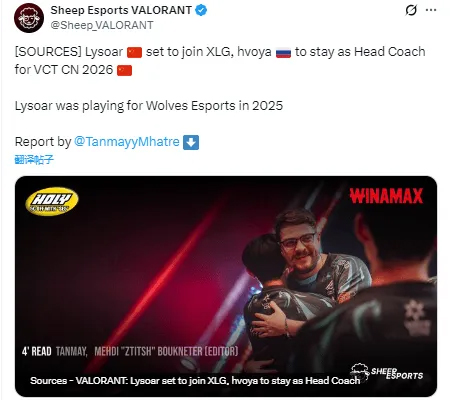Click the blue down-arrow emoji
This screenshot has height=400, width=450.
(x=191, y=142)
